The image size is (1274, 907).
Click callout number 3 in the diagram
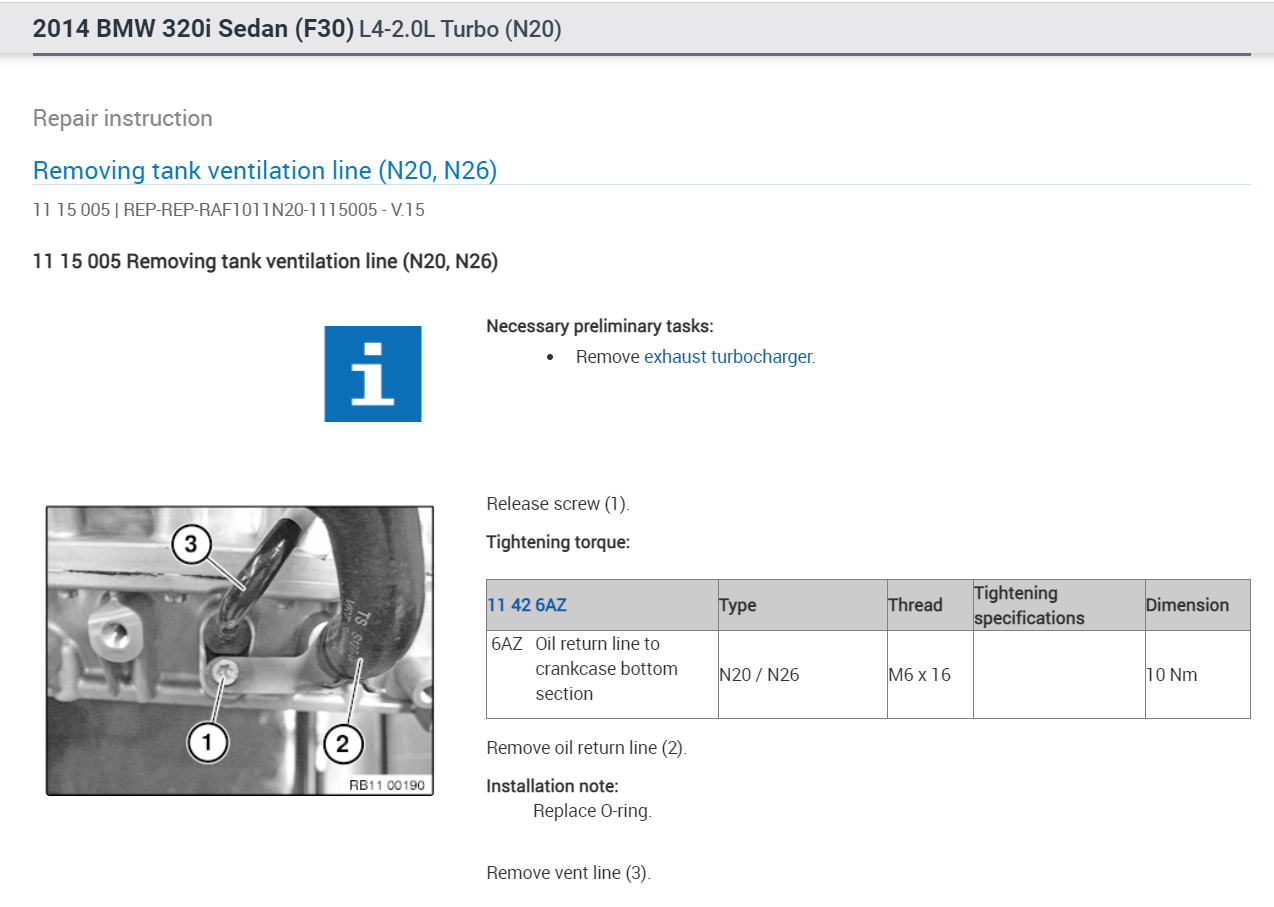coord(191,545)
